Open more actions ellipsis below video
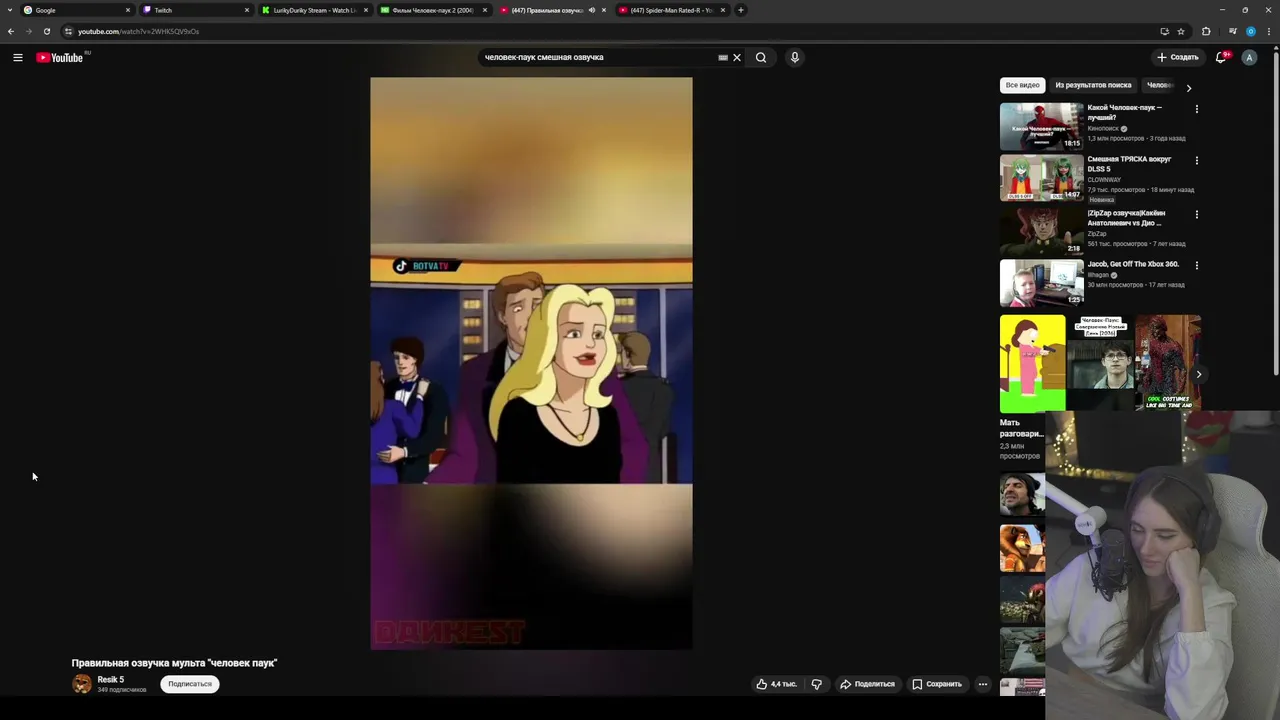Image resolution: width=1280 pixels, height=720 pixels. pyautogui.click(x=983, y=684)
